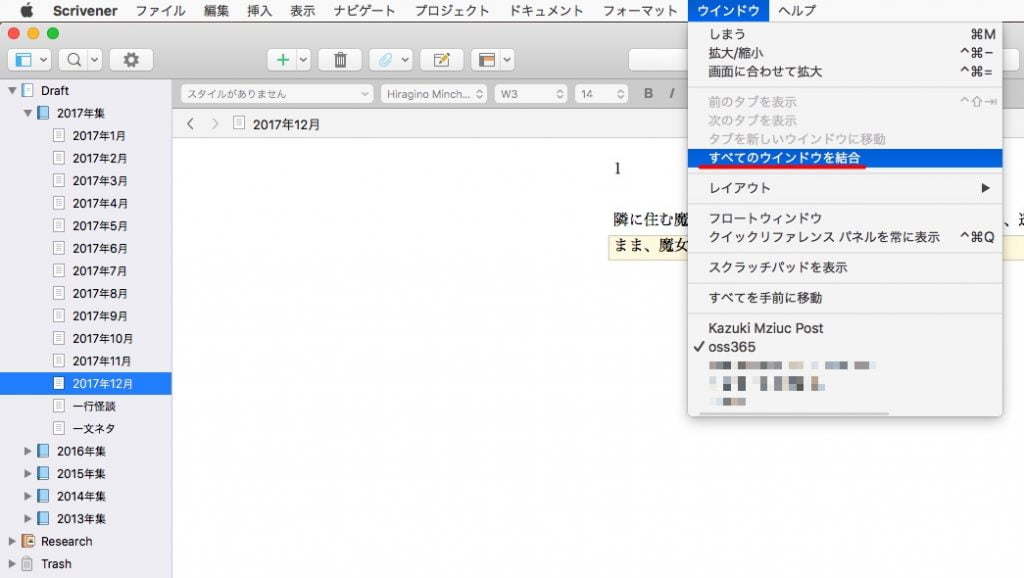Open the フォーマット menu
1024x578 pixels.
click(x=640, y=10)
